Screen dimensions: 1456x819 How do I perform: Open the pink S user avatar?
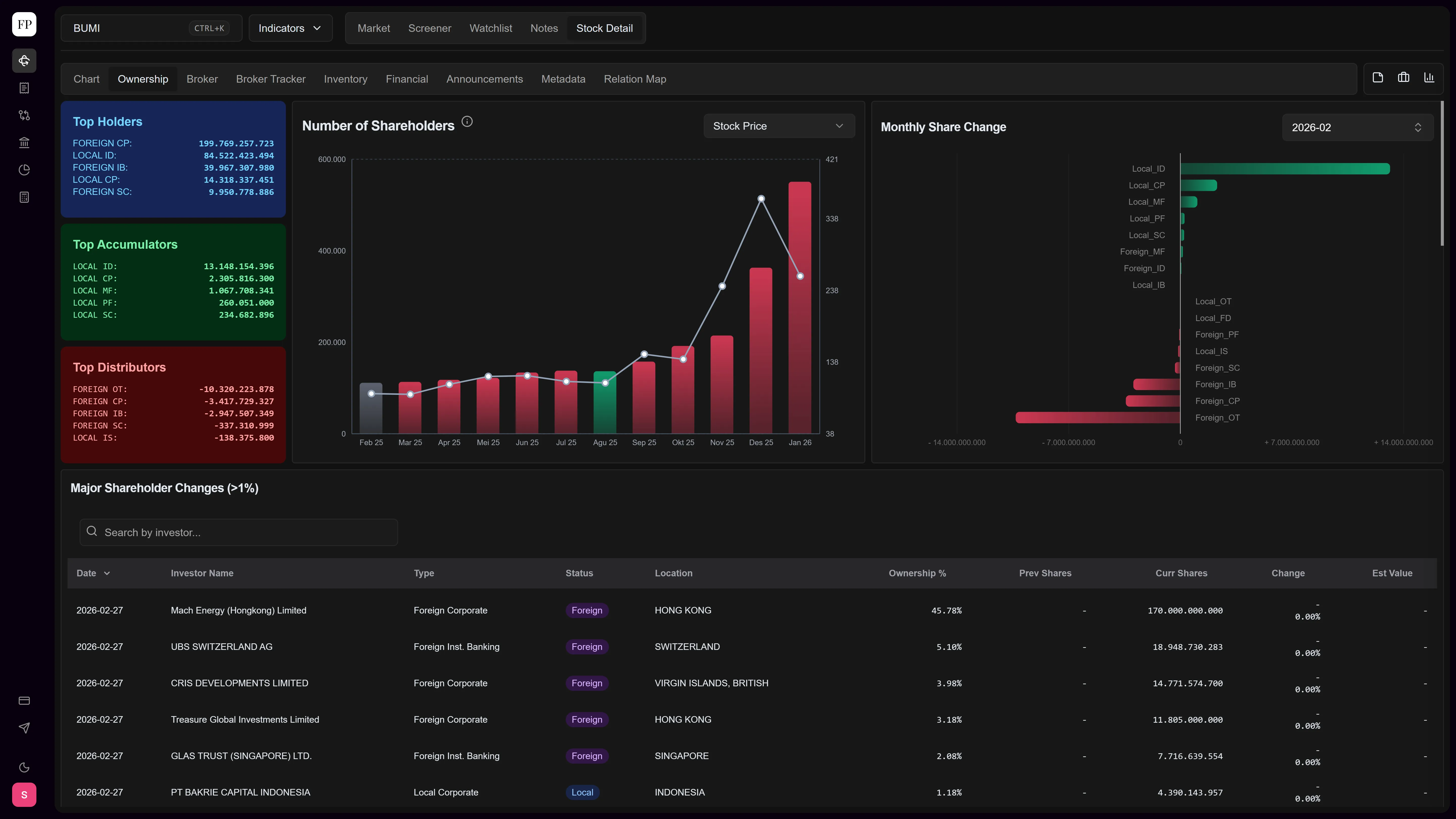24,795
